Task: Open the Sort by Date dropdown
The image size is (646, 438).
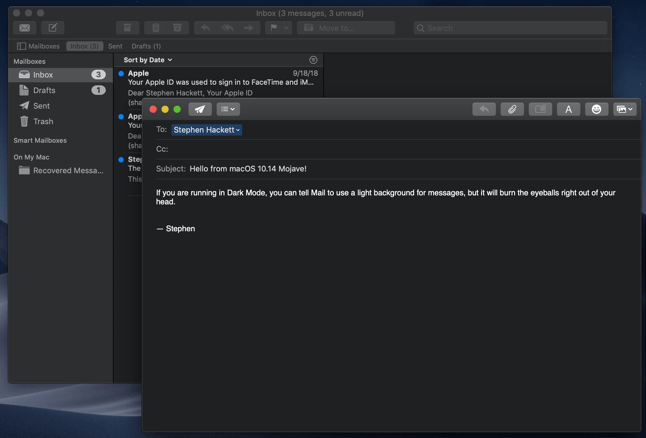Action: tap(147, 60)
